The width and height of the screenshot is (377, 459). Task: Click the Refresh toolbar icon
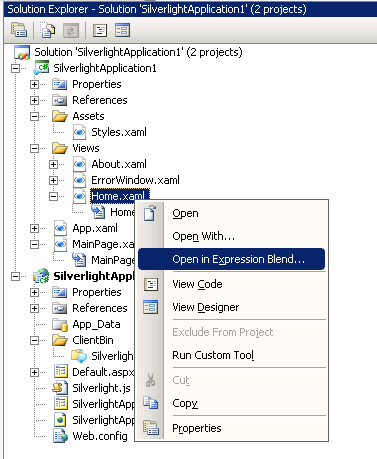pyautogui.click(x=71, y=31)
